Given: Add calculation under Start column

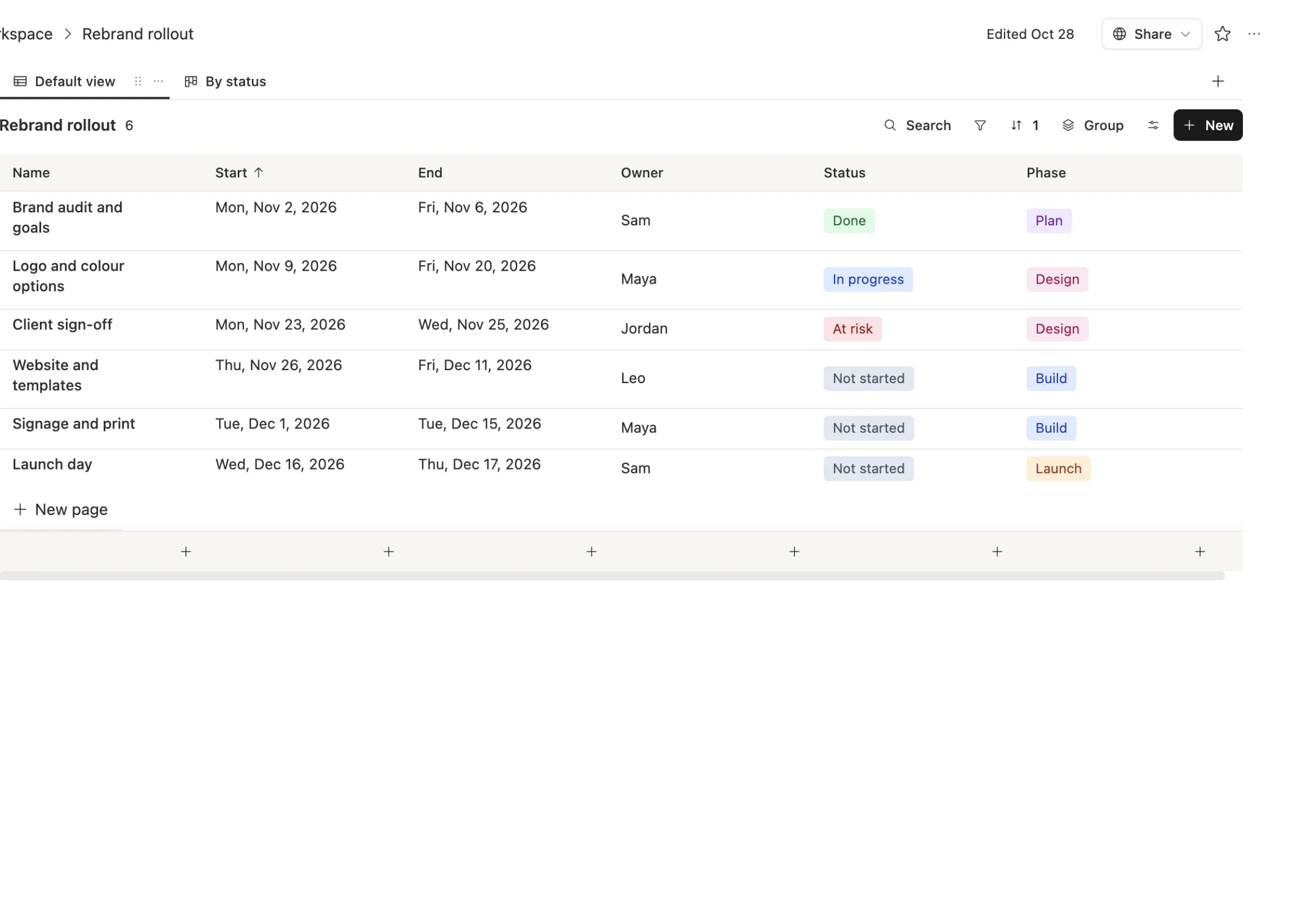Looking at the screenshot, I should click(x=389, y=551).
